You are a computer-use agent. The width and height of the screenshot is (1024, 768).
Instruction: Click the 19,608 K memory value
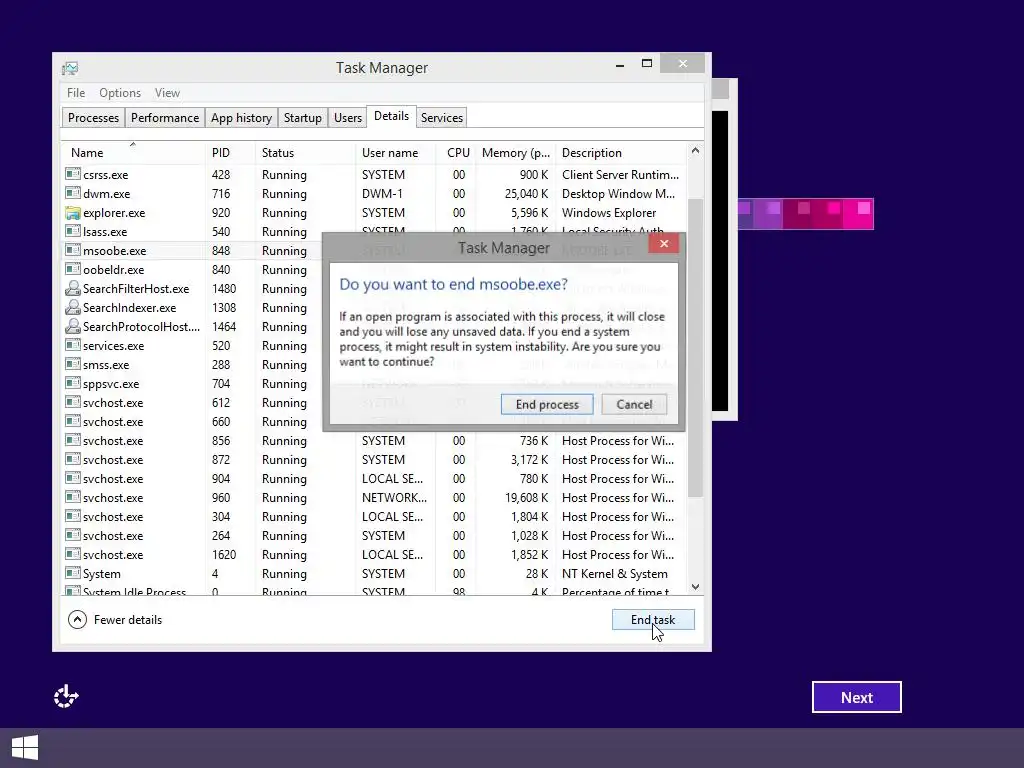[x=526, y=498]
